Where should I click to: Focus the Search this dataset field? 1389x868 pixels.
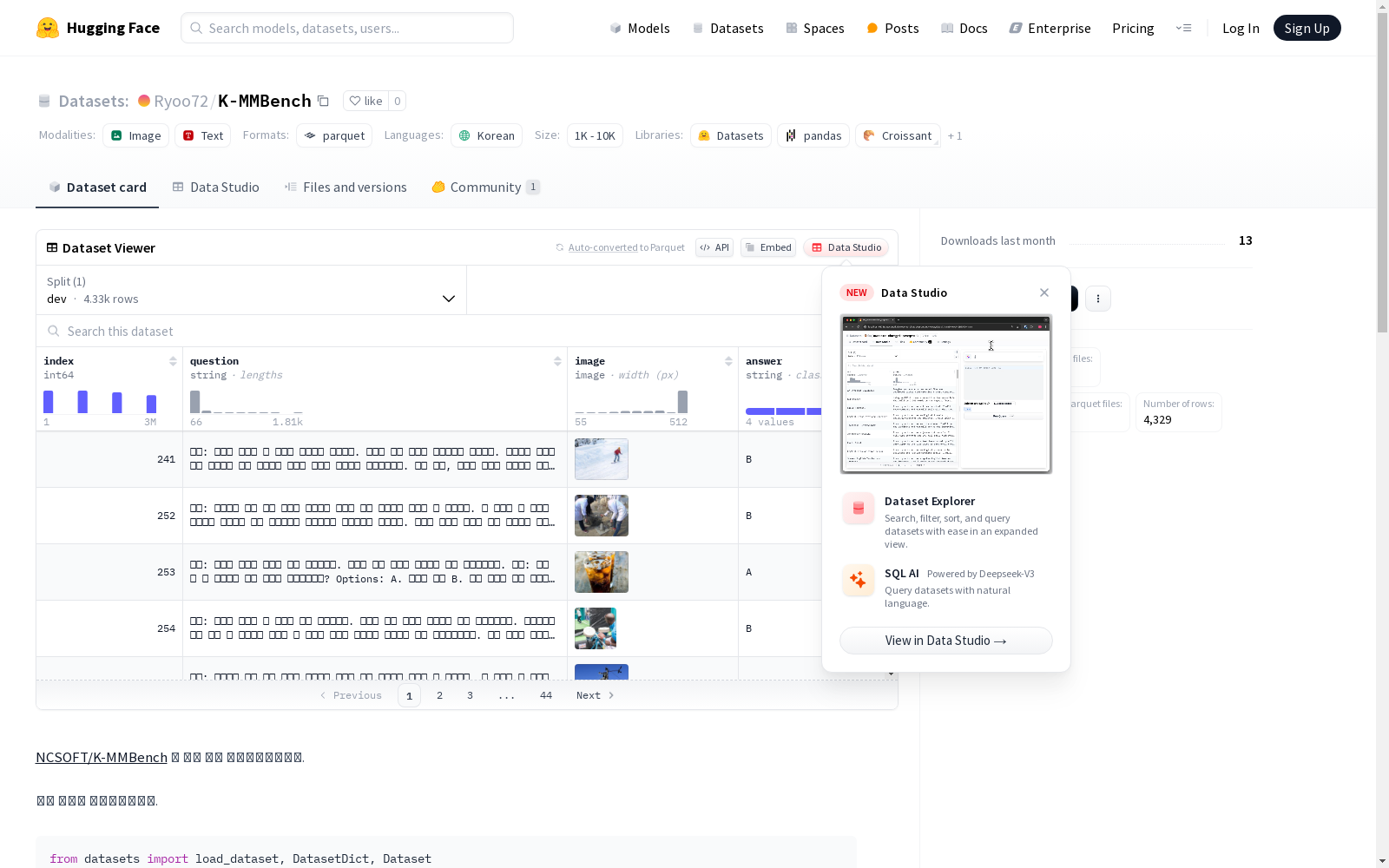tap(430, 331)
